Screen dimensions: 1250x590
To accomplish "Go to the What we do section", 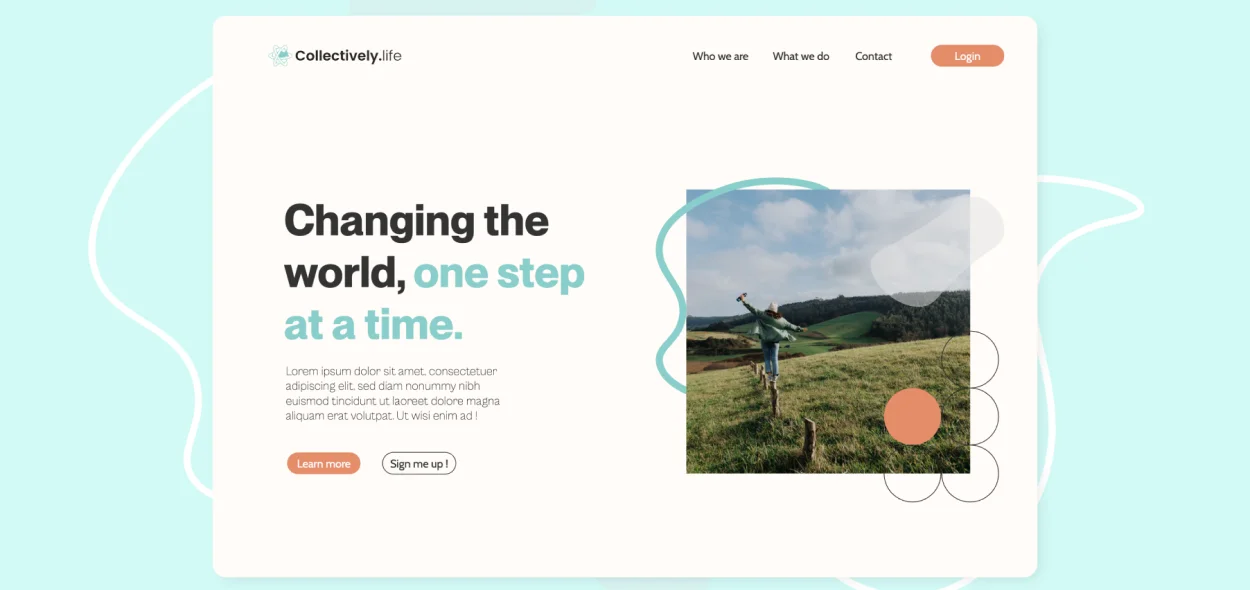I will 801,56.
